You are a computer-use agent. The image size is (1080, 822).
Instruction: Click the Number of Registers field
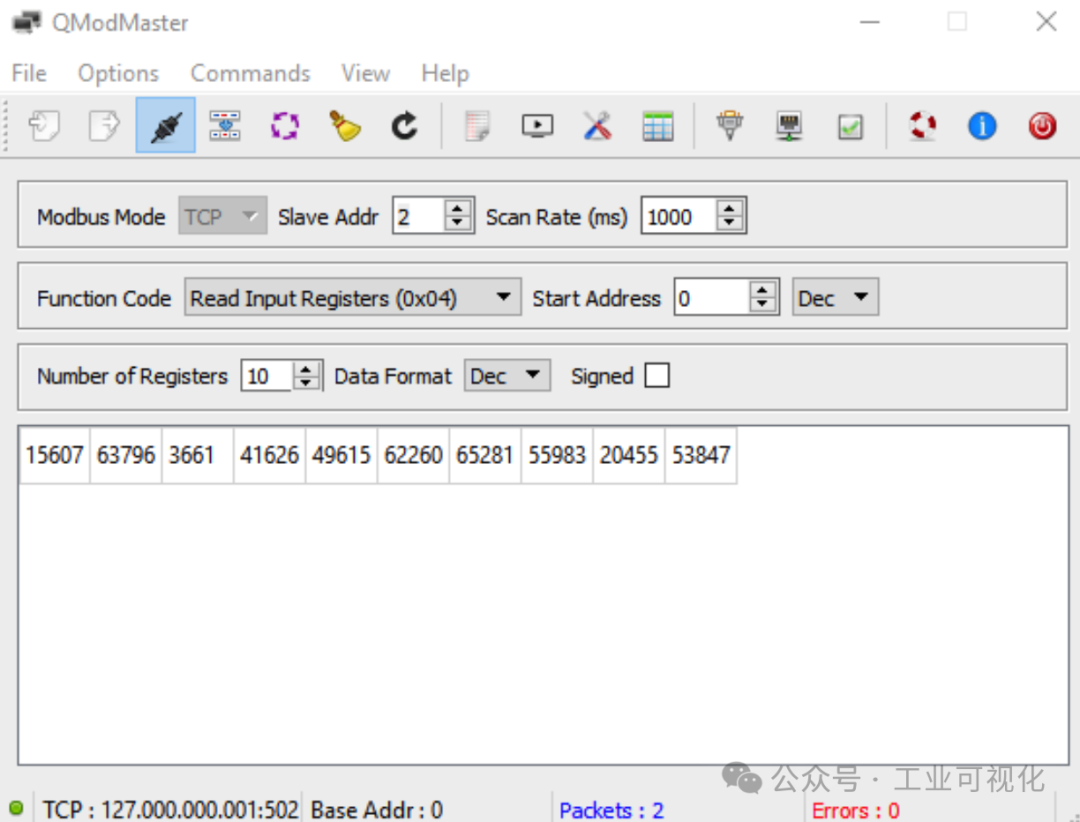[x=268, y=376]
